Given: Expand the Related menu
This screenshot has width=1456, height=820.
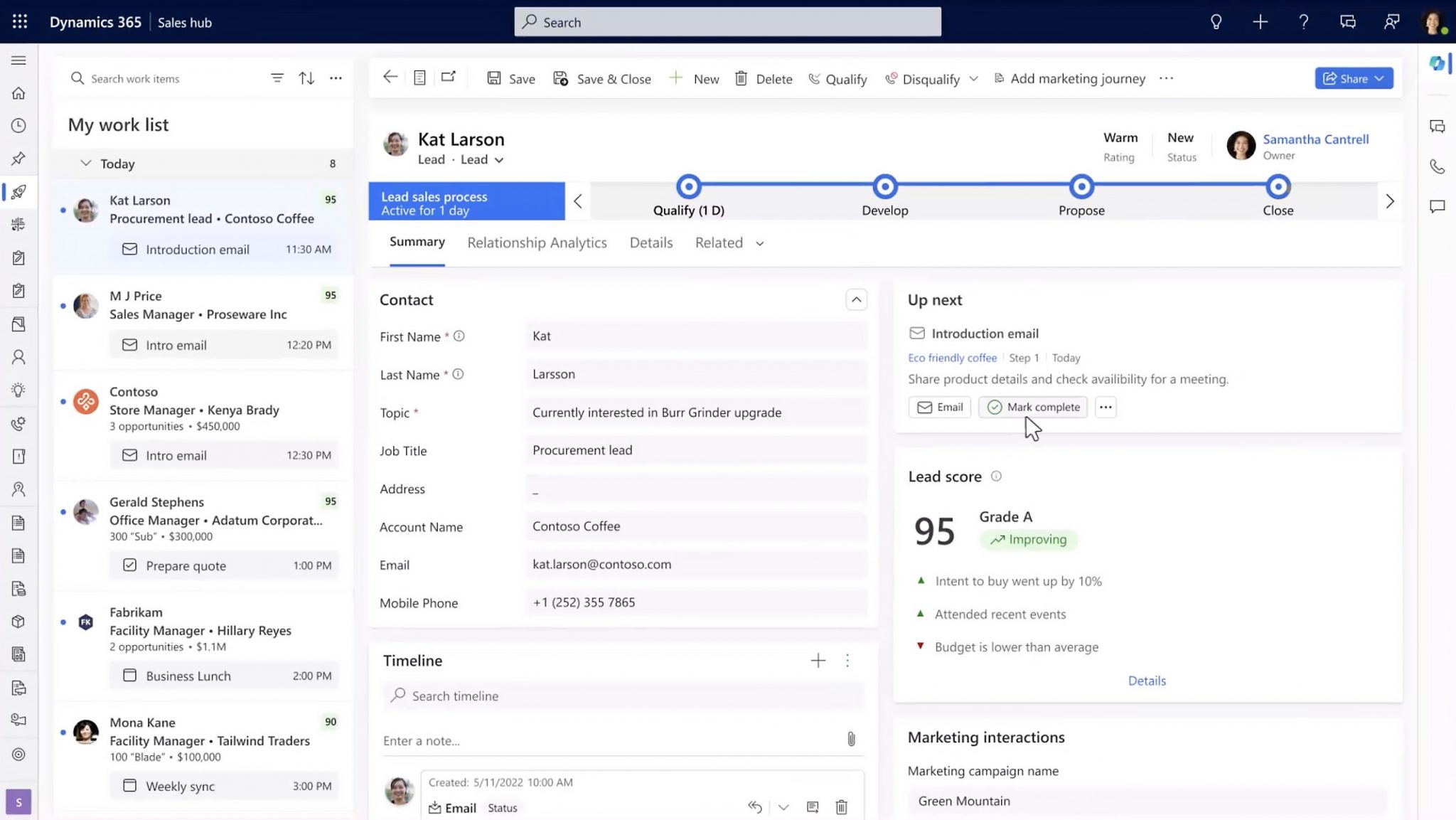Looking at the screenshot, I should coord(728,243).
